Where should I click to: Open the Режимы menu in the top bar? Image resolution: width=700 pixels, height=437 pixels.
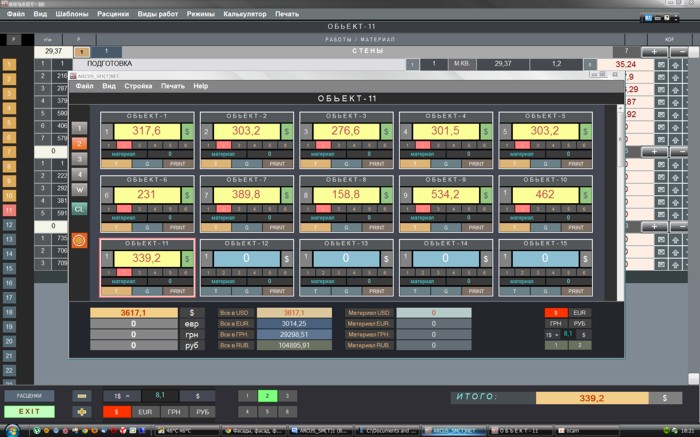click(200, 14)
